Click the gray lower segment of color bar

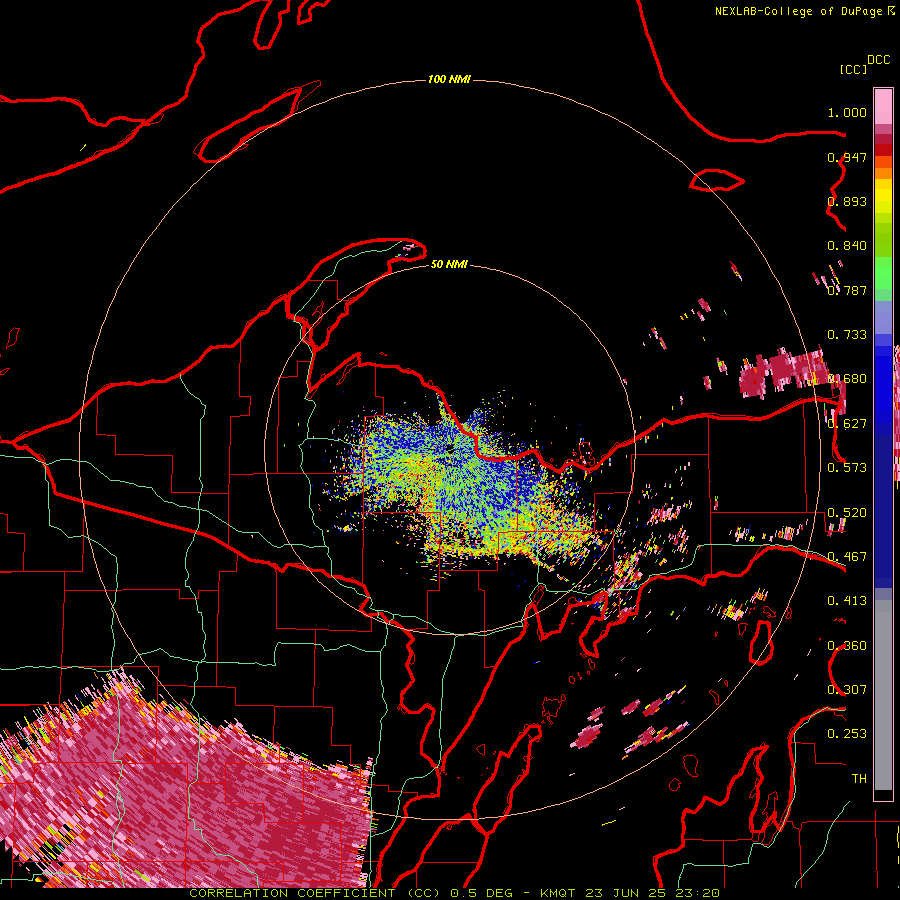[x=883, y=695]
